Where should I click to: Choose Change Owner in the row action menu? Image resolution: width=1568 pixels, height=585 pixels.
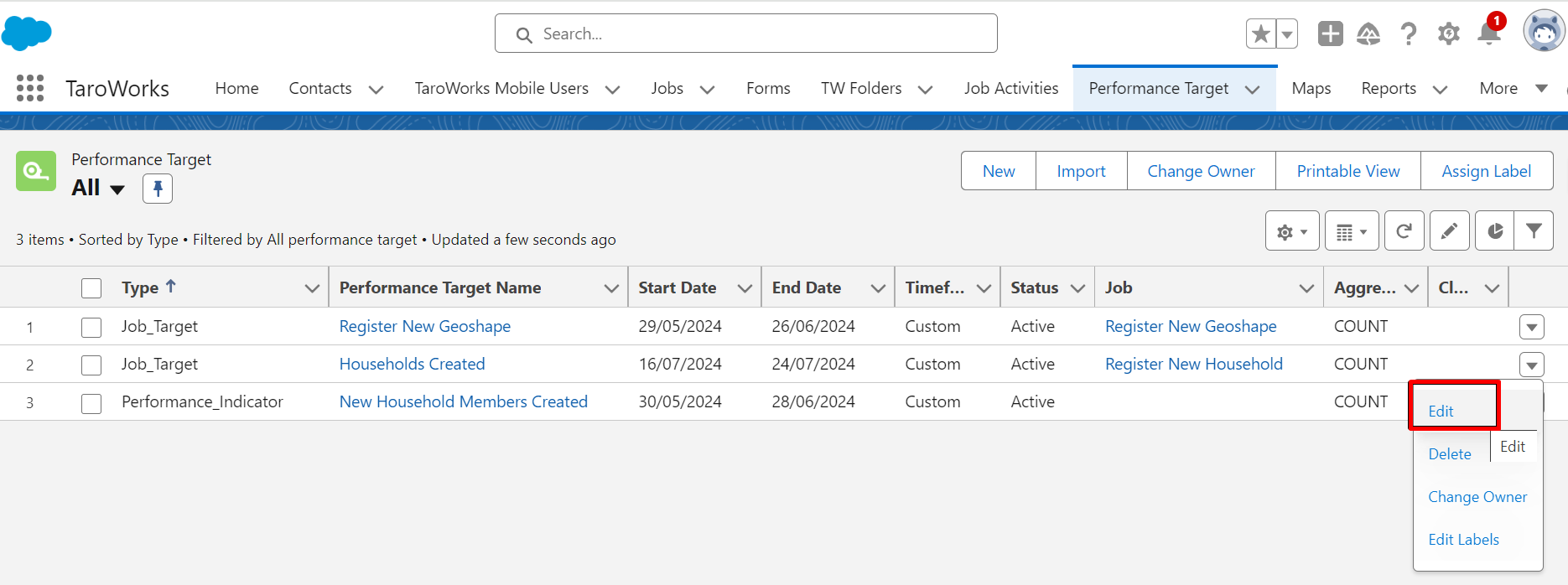1477,496
